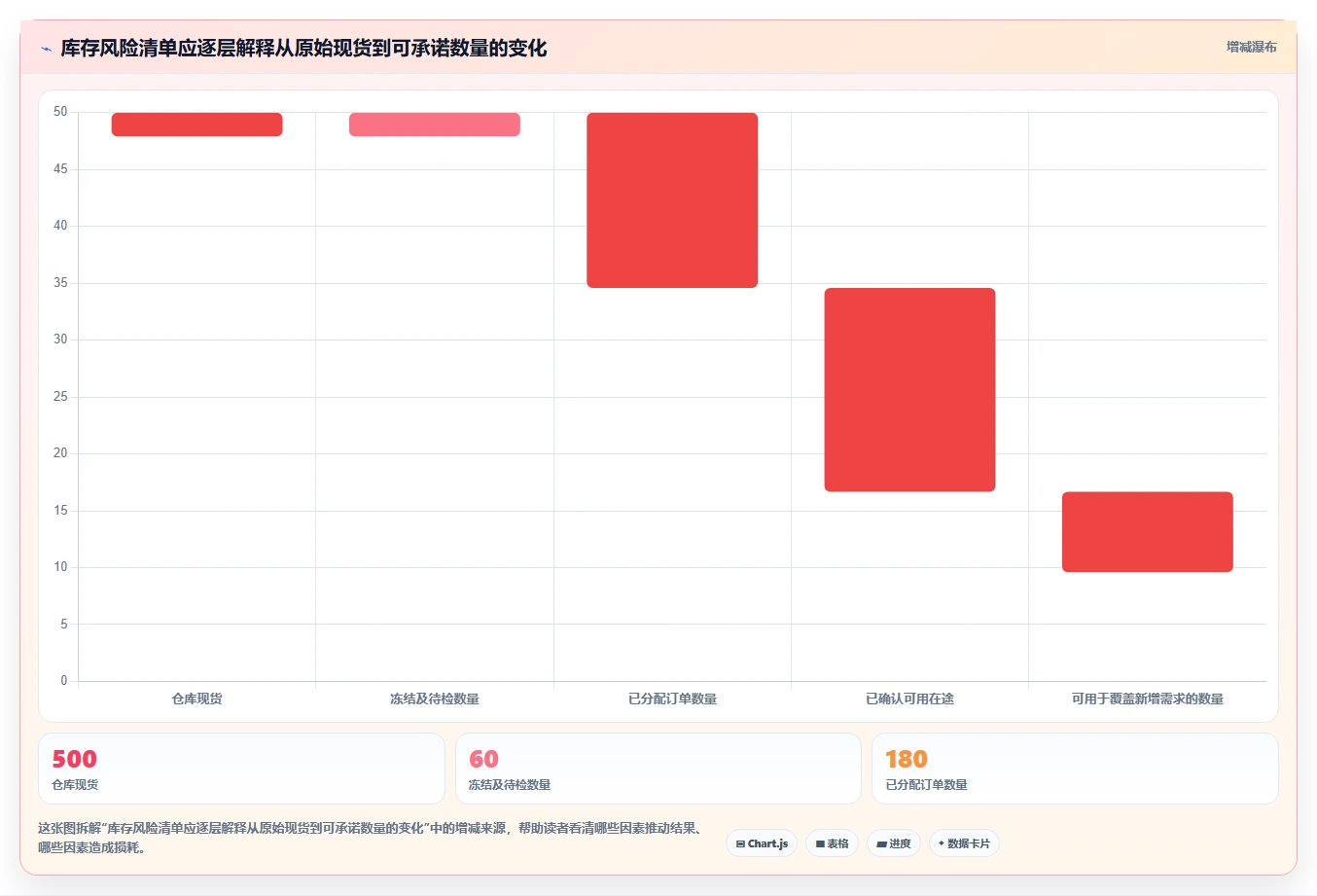
Task: Select the 进度 tag chip
Action: pos(893,843)
